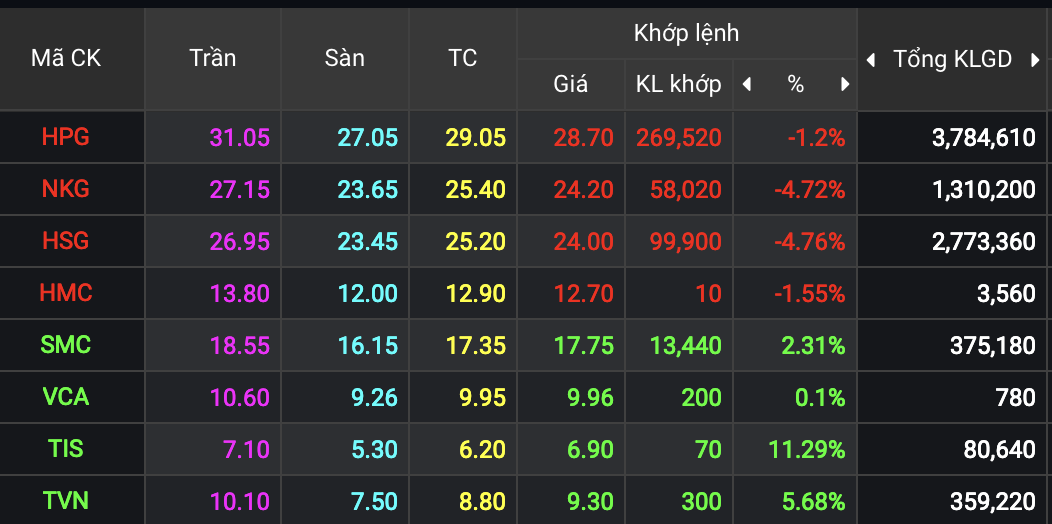Click left arrow beside the % column
1052x524 pixels.
coord(746,85)
